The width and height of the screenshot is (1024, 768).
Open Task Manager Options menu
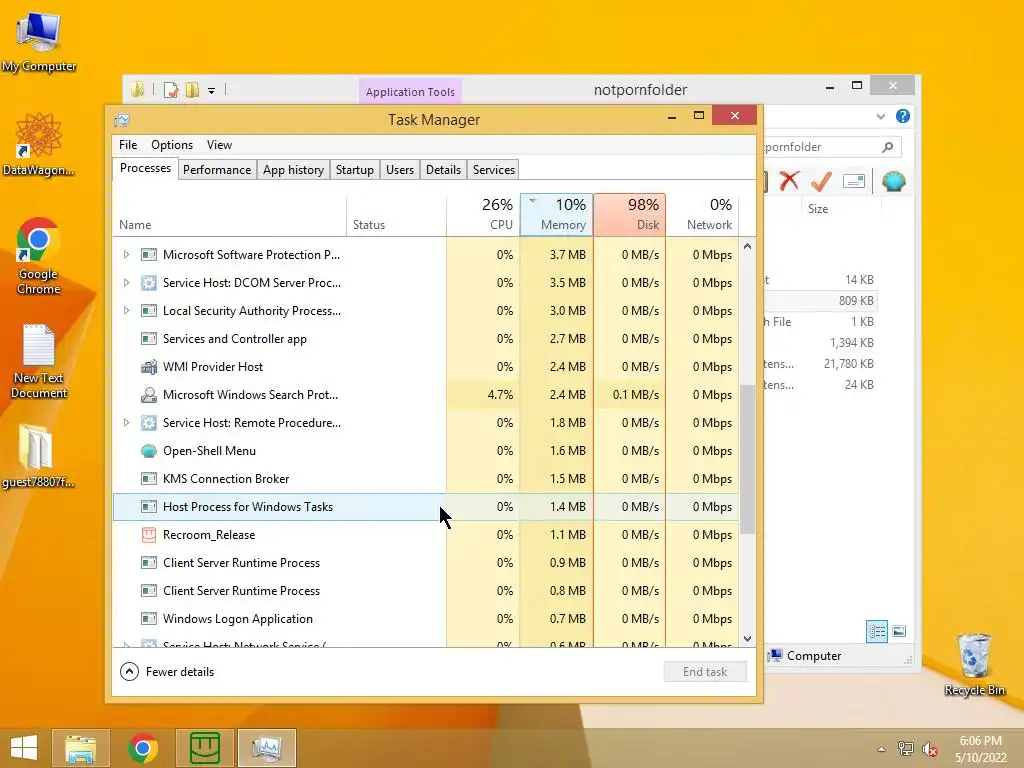[x=172, y=145]
